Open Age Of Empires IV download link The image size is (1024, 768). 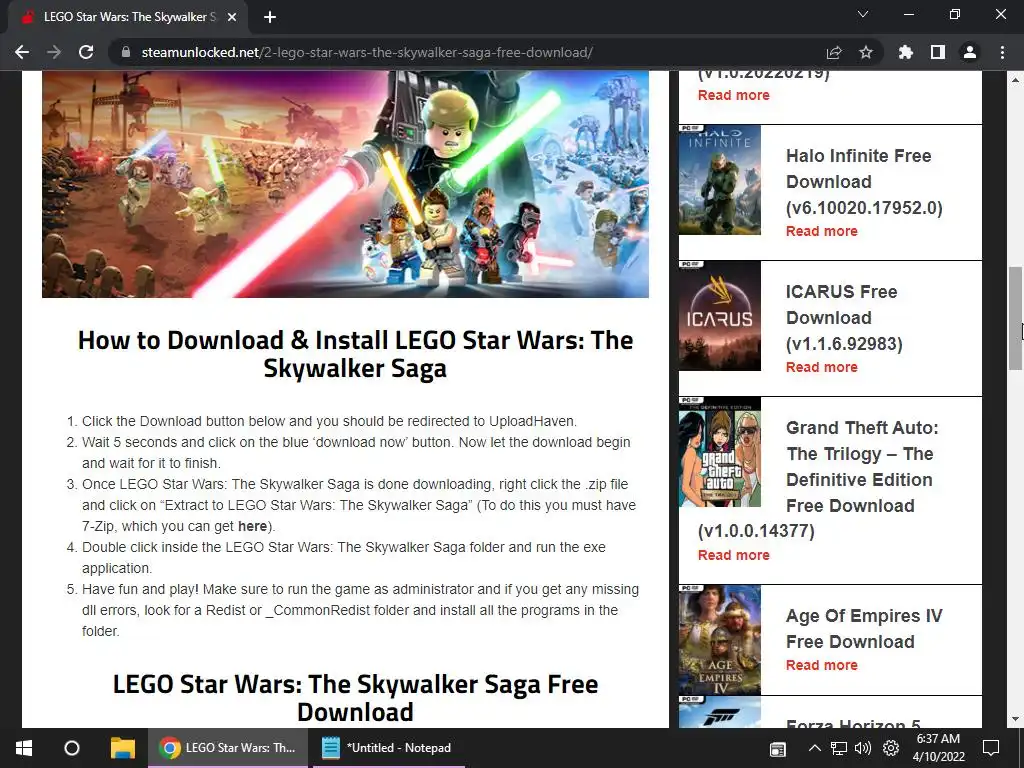point(864,628)
